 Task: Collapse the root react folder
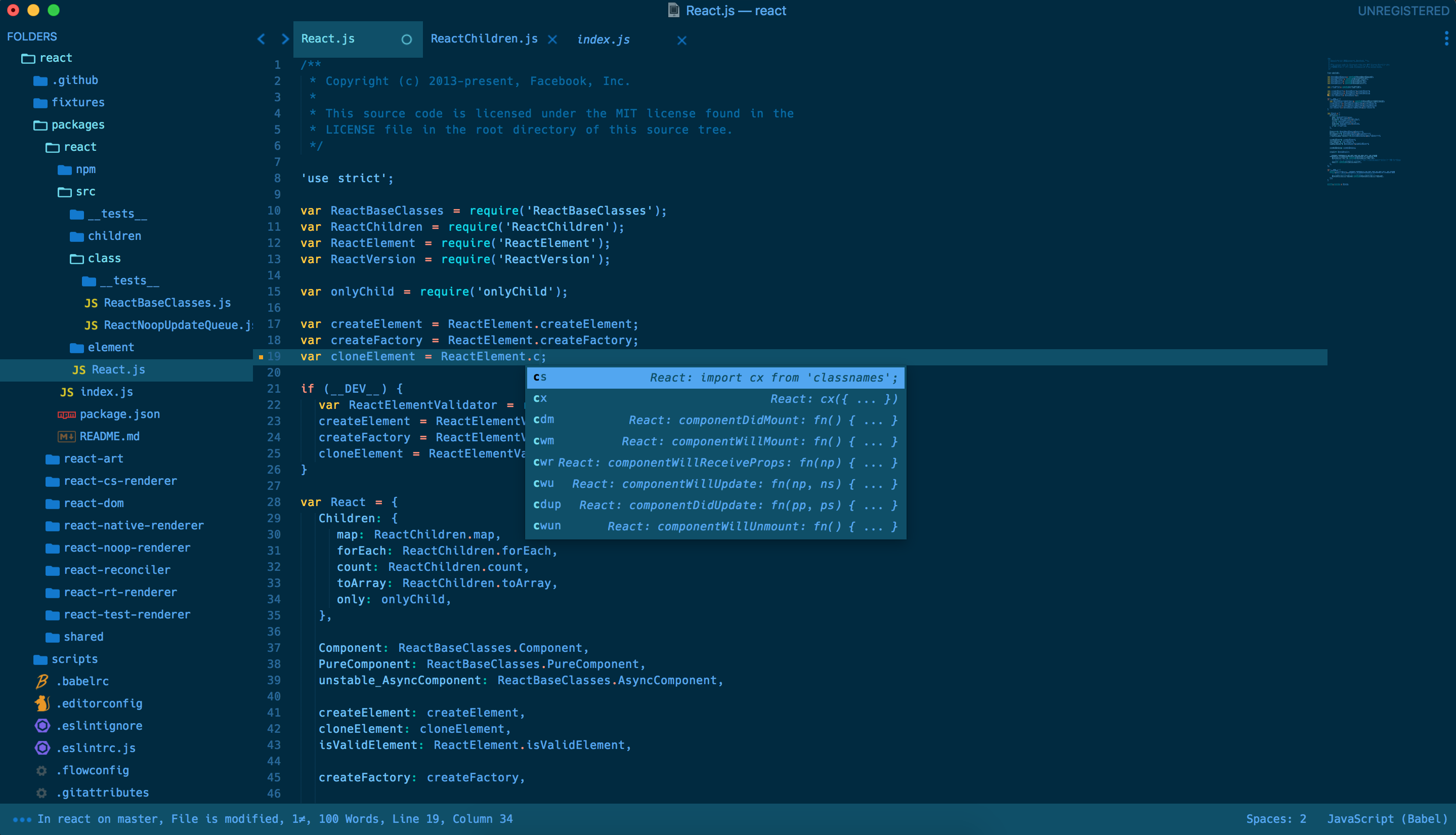(x=47, y=58)
